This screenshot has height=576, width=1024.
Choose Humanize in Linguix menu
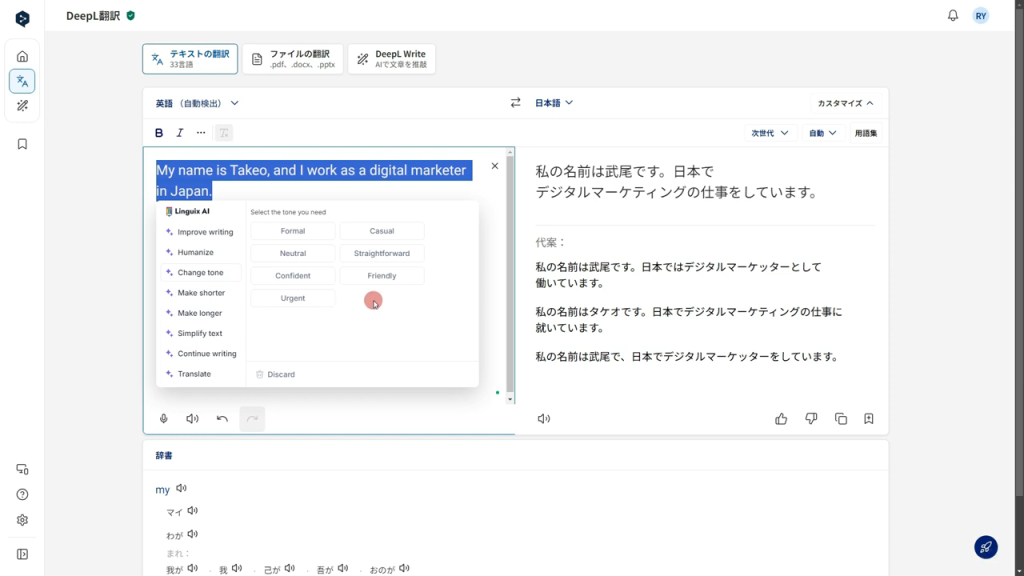(x=199, y=252)
